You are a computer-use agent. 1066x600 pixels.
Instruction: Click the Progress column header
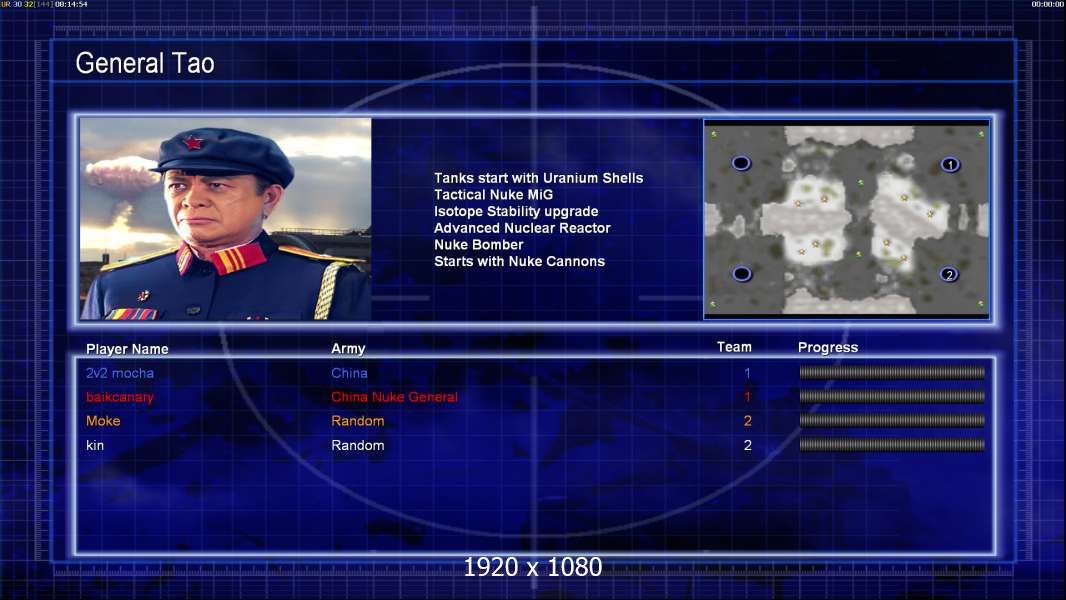tap(828, 347)
